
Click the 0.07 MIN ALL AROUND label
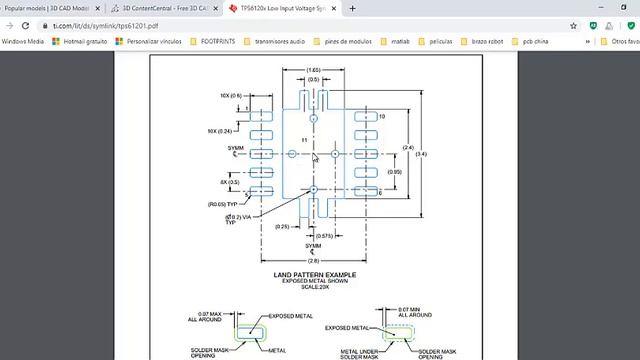[x=415, y=312]
